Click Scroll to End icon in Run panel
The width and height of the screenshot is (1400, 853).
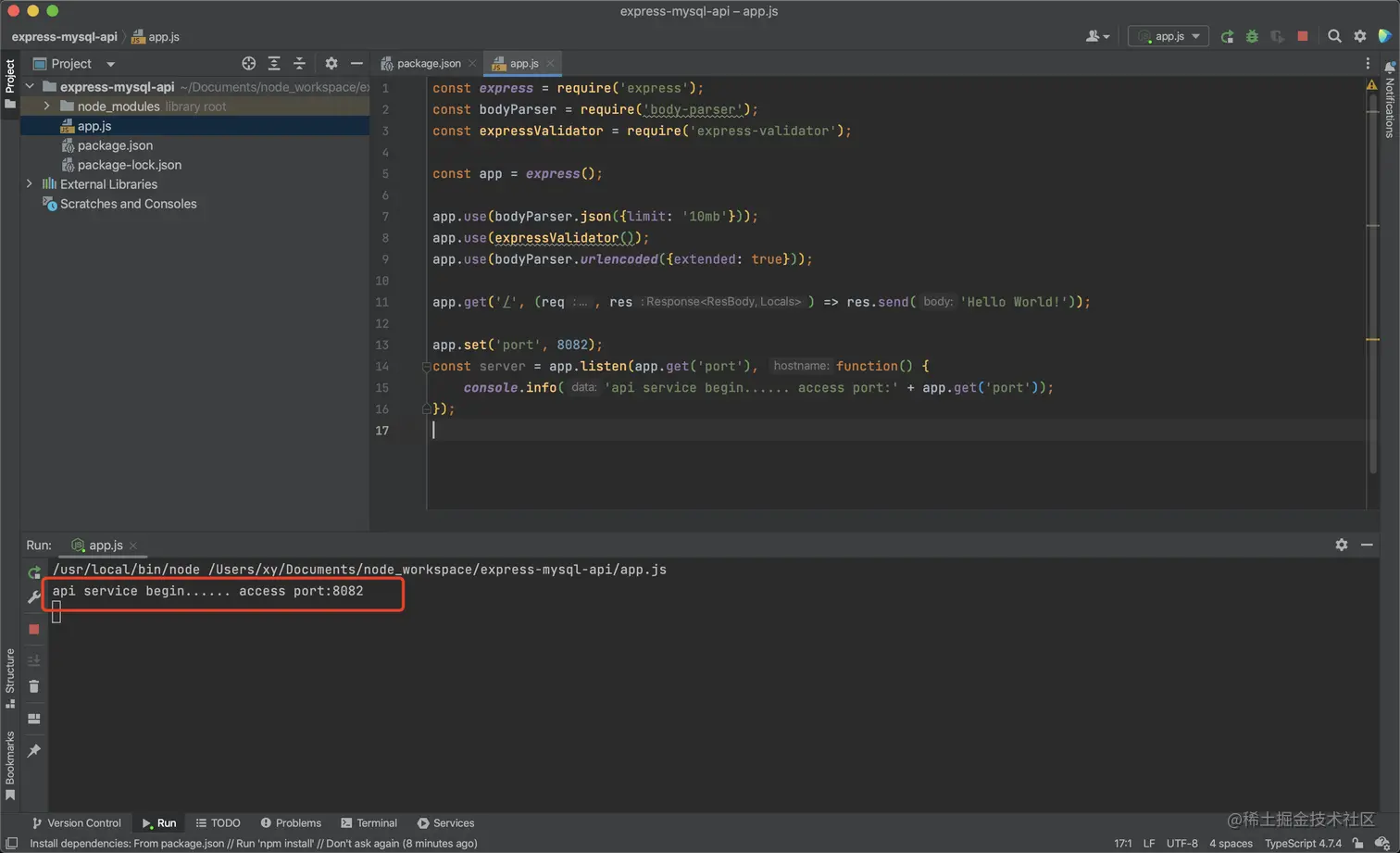point(34,660)
